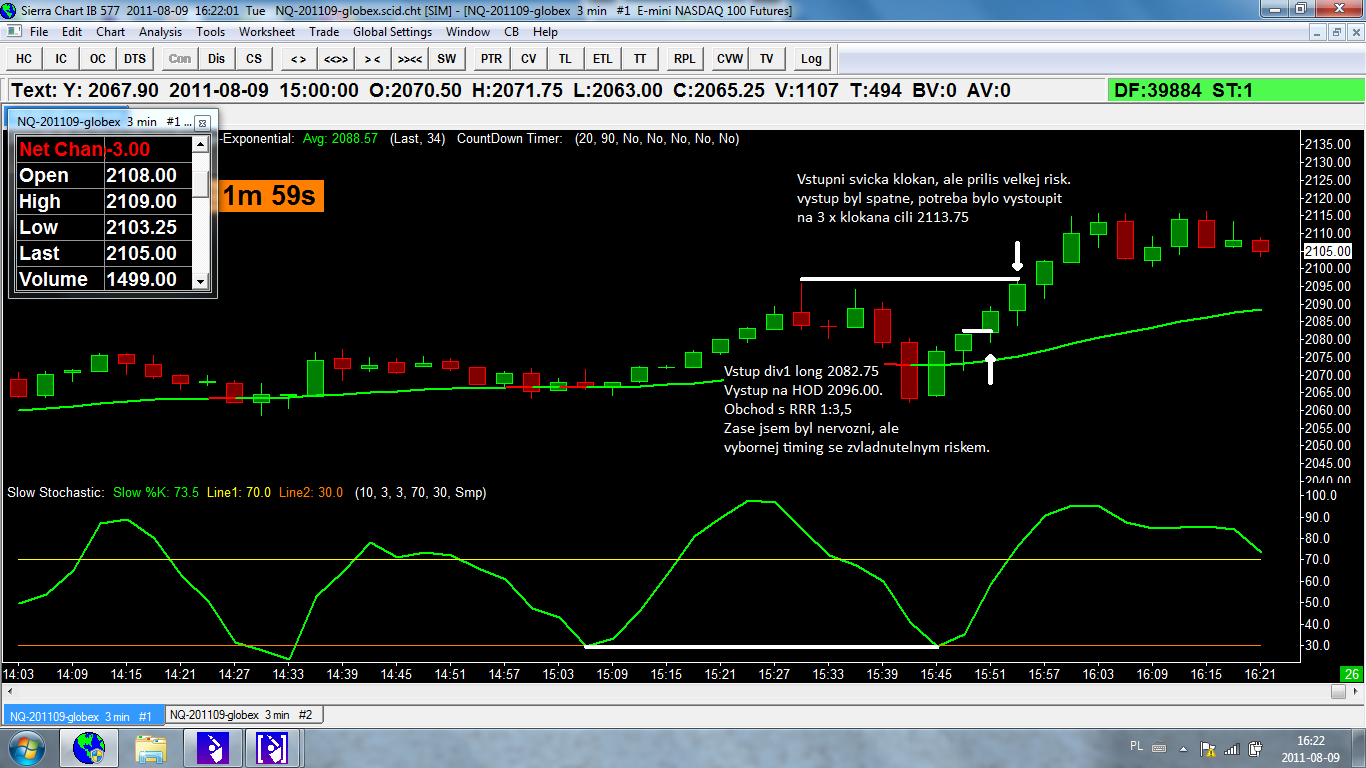Pick the ETL toolbar button
The image size is (1366, 768).
[x=603, y=59]
